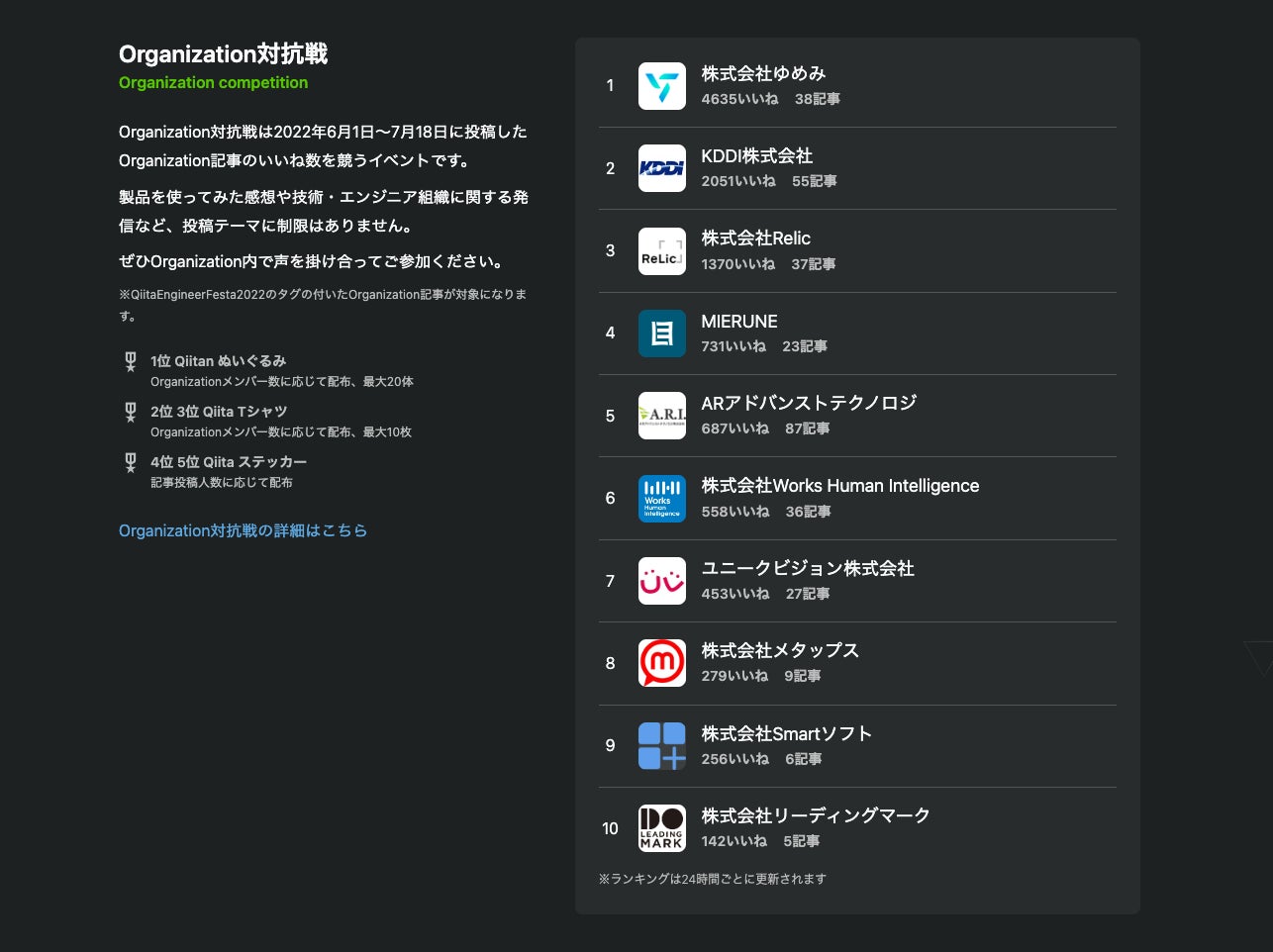Click the 5記事 count for リーディングマーク
Image resolution: width=1273 pixels, height=952 pixels.
point(802,841)
